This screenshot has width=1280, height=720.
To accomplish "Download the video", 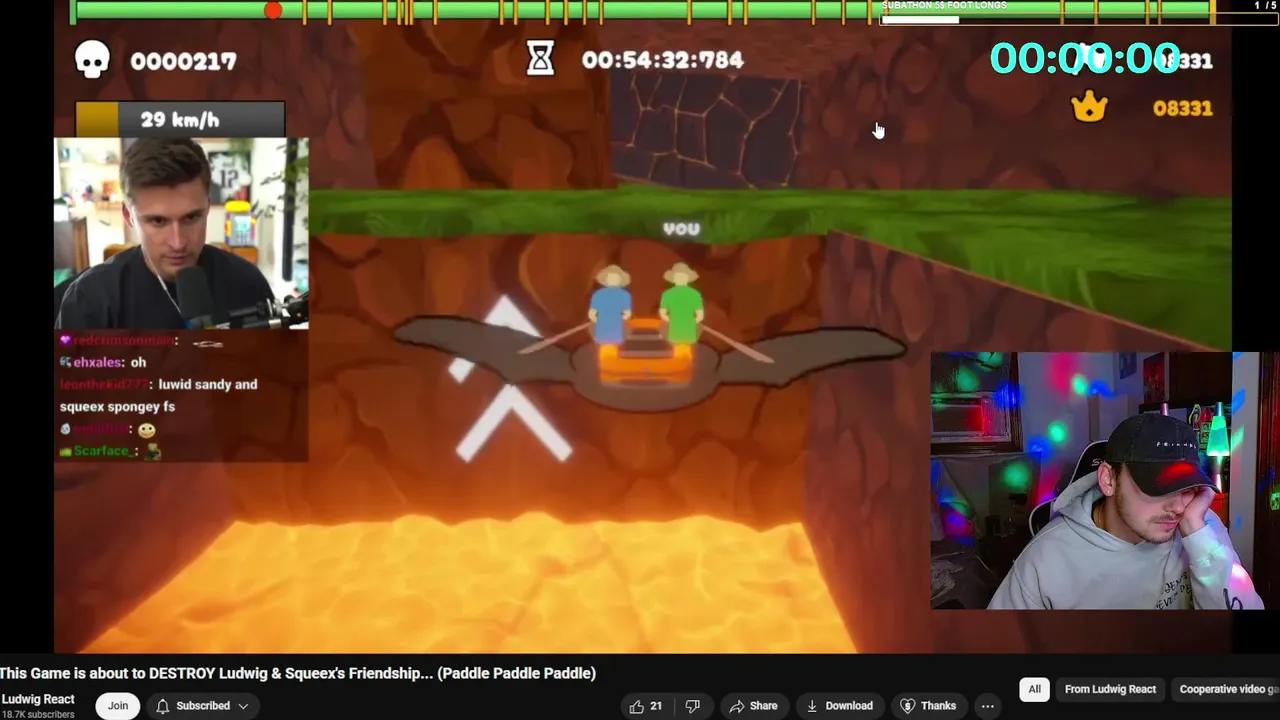I will click(839, 706).
